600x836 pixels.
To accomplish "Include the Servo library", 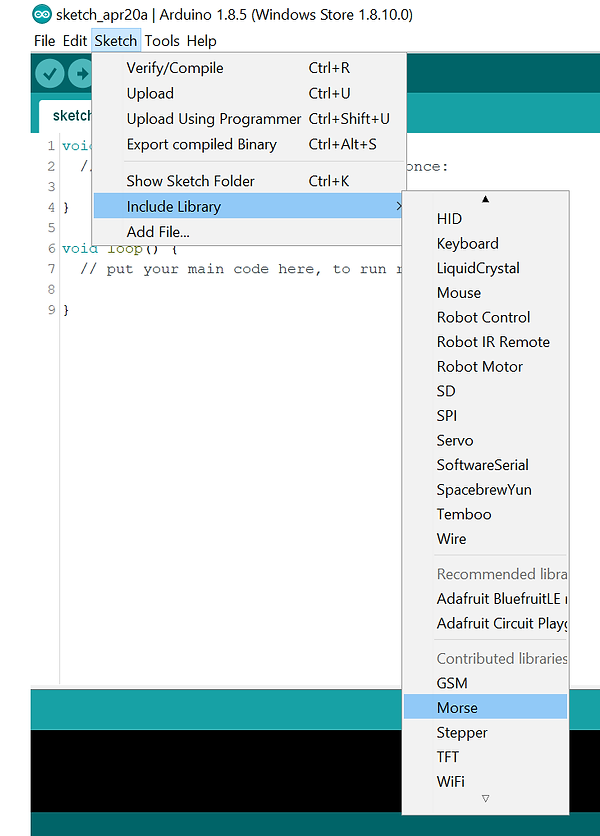I will [x=485, y=440].
